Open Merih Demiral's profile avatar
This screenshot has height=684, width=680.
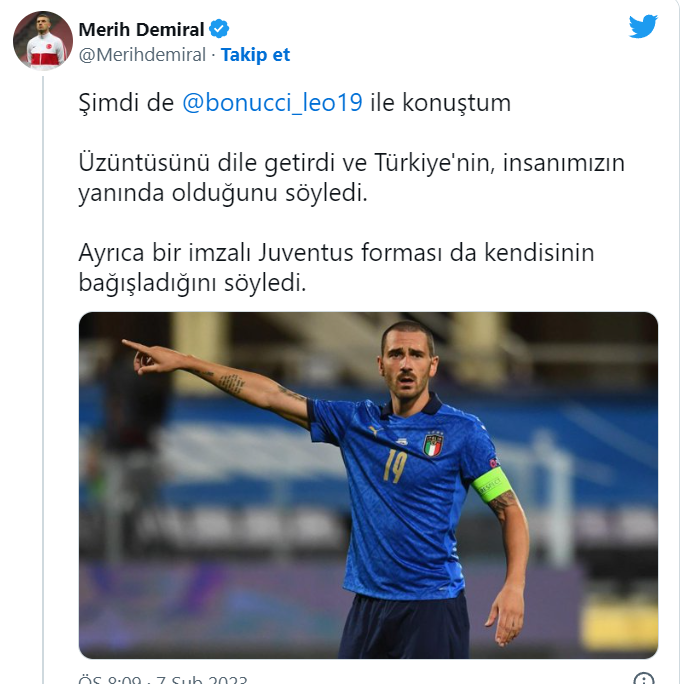pos(43,41)
